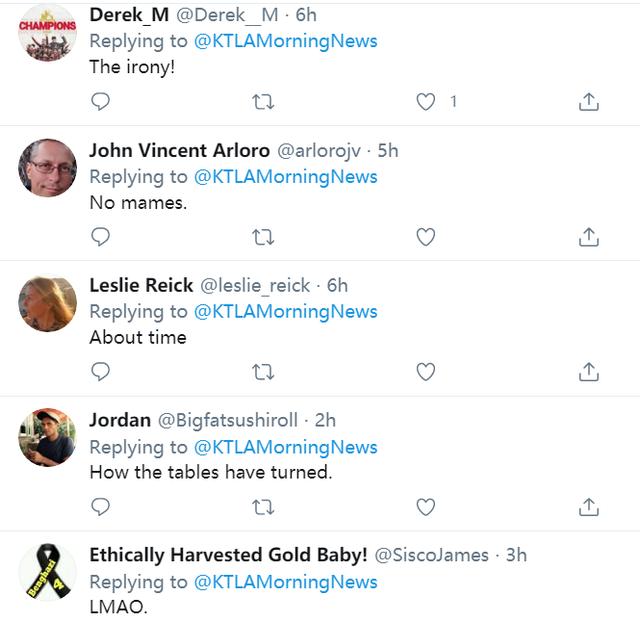This screenshot has height=622, width=640.
Task: Share Leslie Reick's tweet
Action: coord(589,371)
